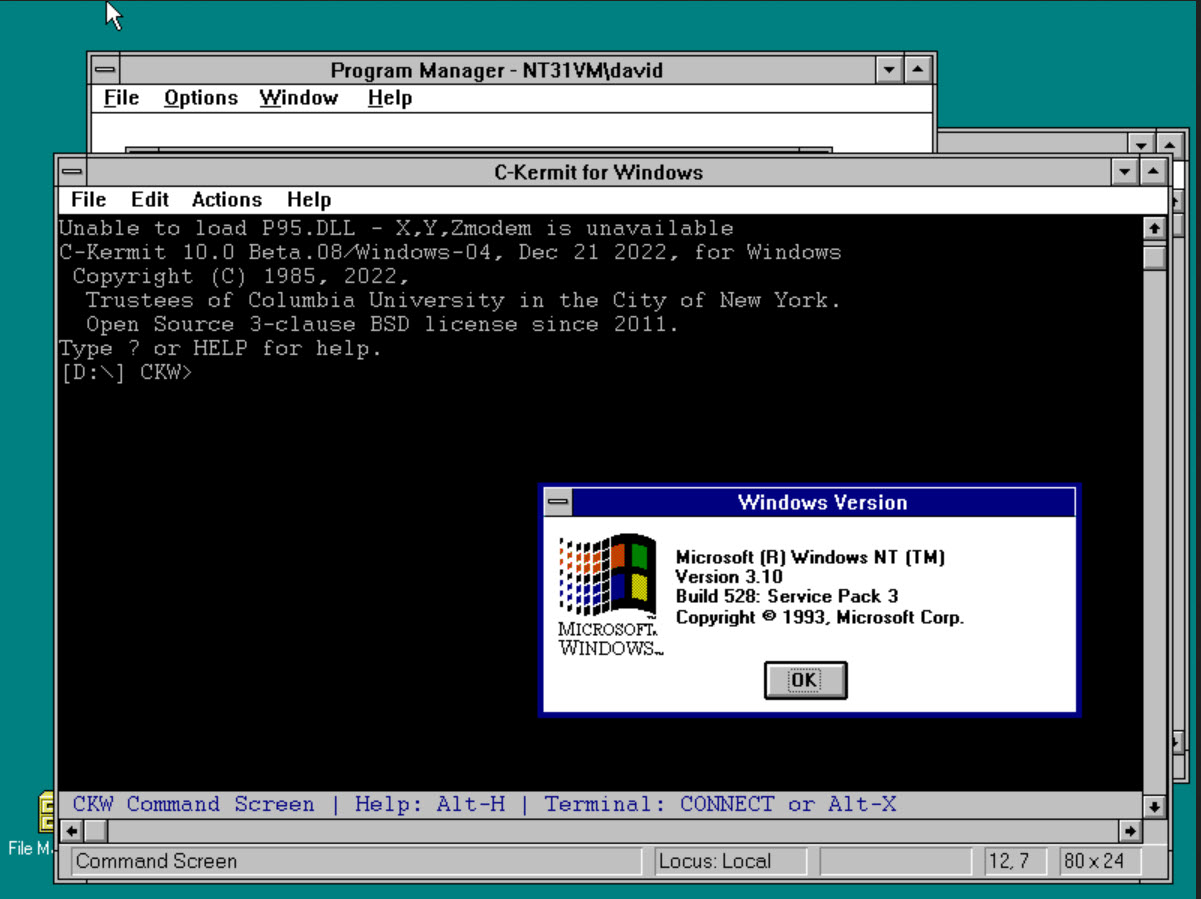Click C-Kermit horizontal scrollbar left arrow

(x=71, y=830)
